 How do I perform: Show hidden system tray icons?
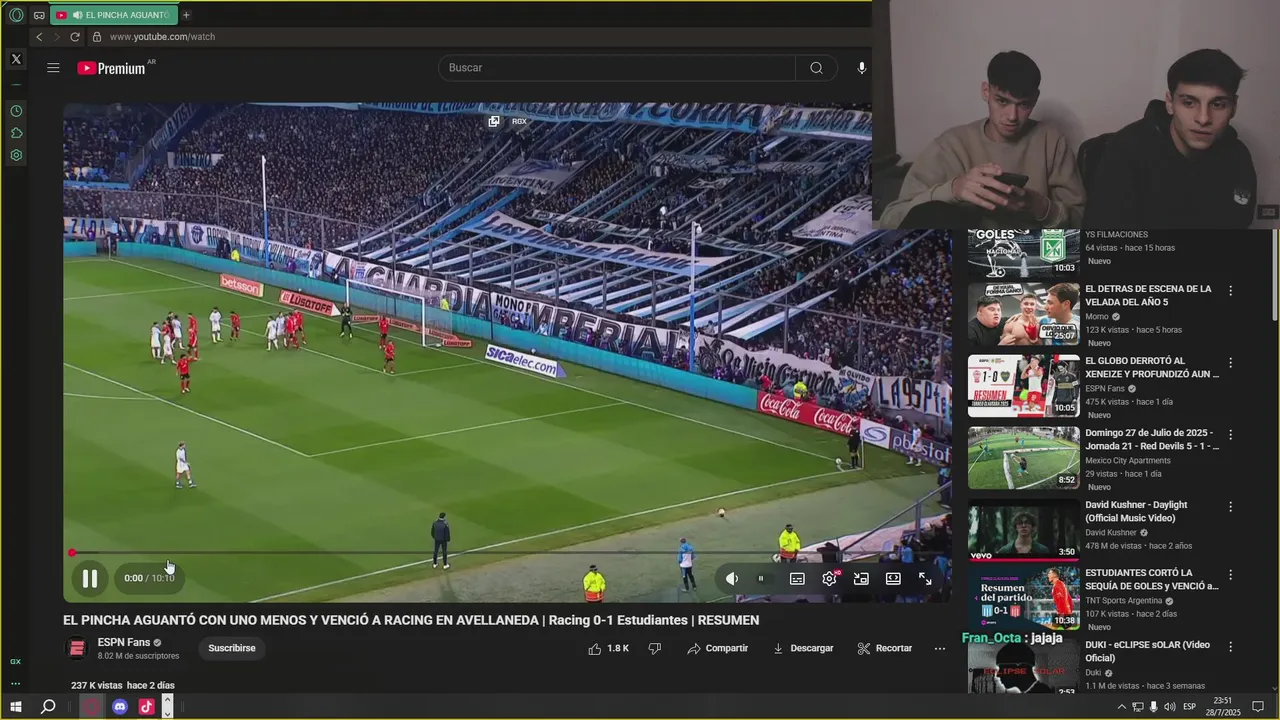tap(1121, 707)
